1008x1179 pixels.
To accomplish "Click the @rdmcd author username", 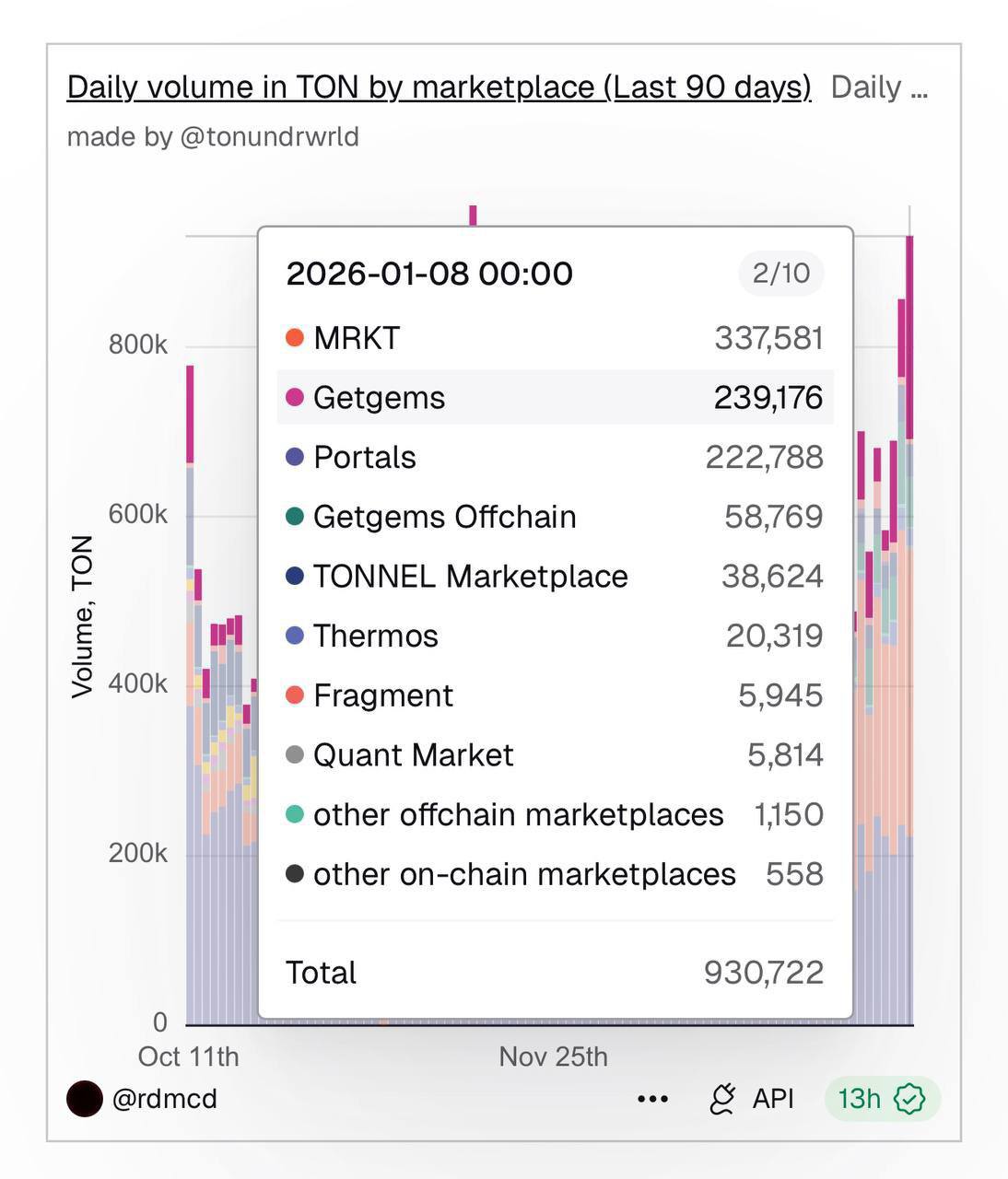I will [x=164, y=1099].
